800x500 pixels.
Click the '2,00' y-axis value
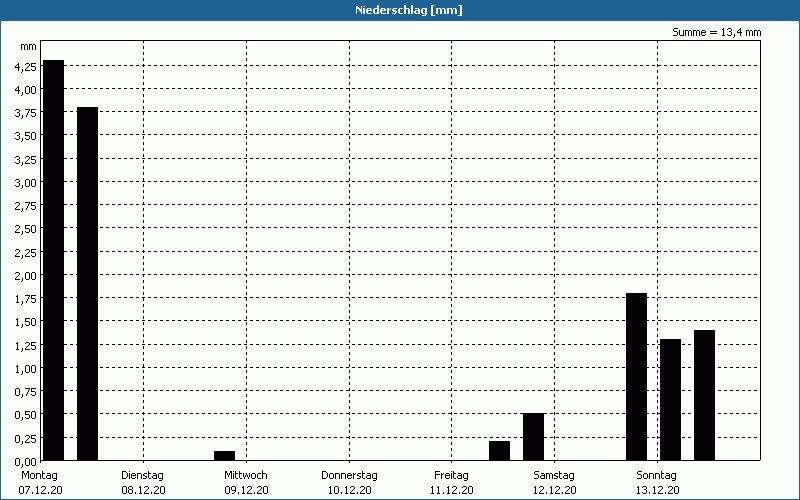pos(26,276)
